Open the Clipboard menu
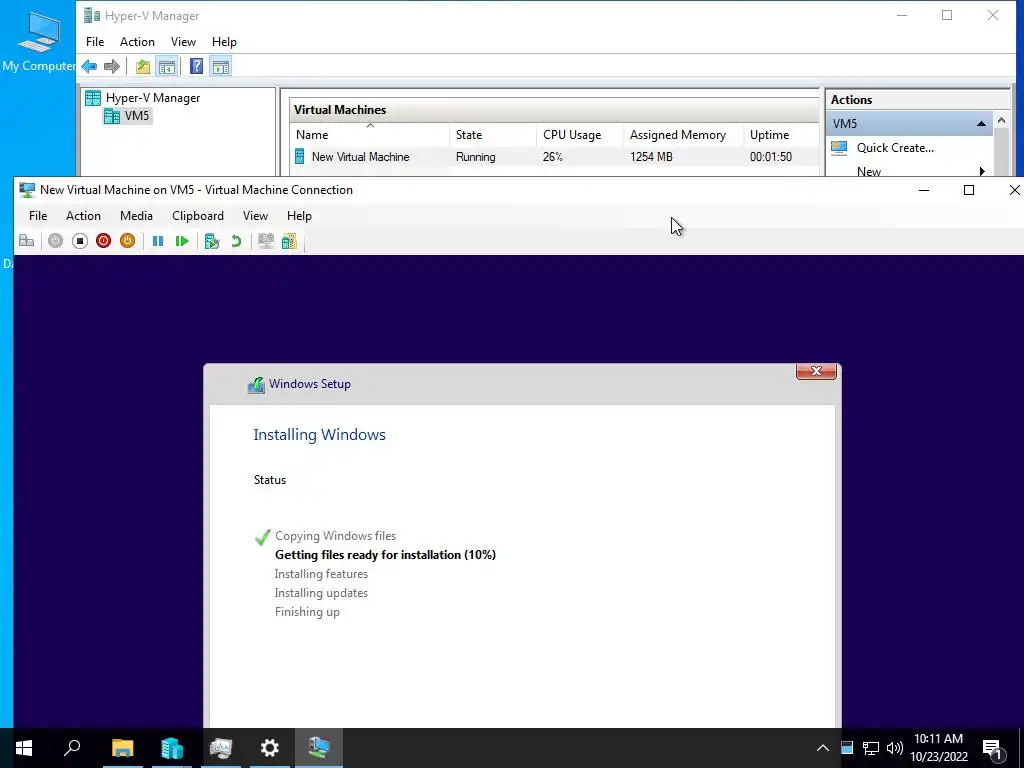1024x768 pixels. tap(198, 216)
